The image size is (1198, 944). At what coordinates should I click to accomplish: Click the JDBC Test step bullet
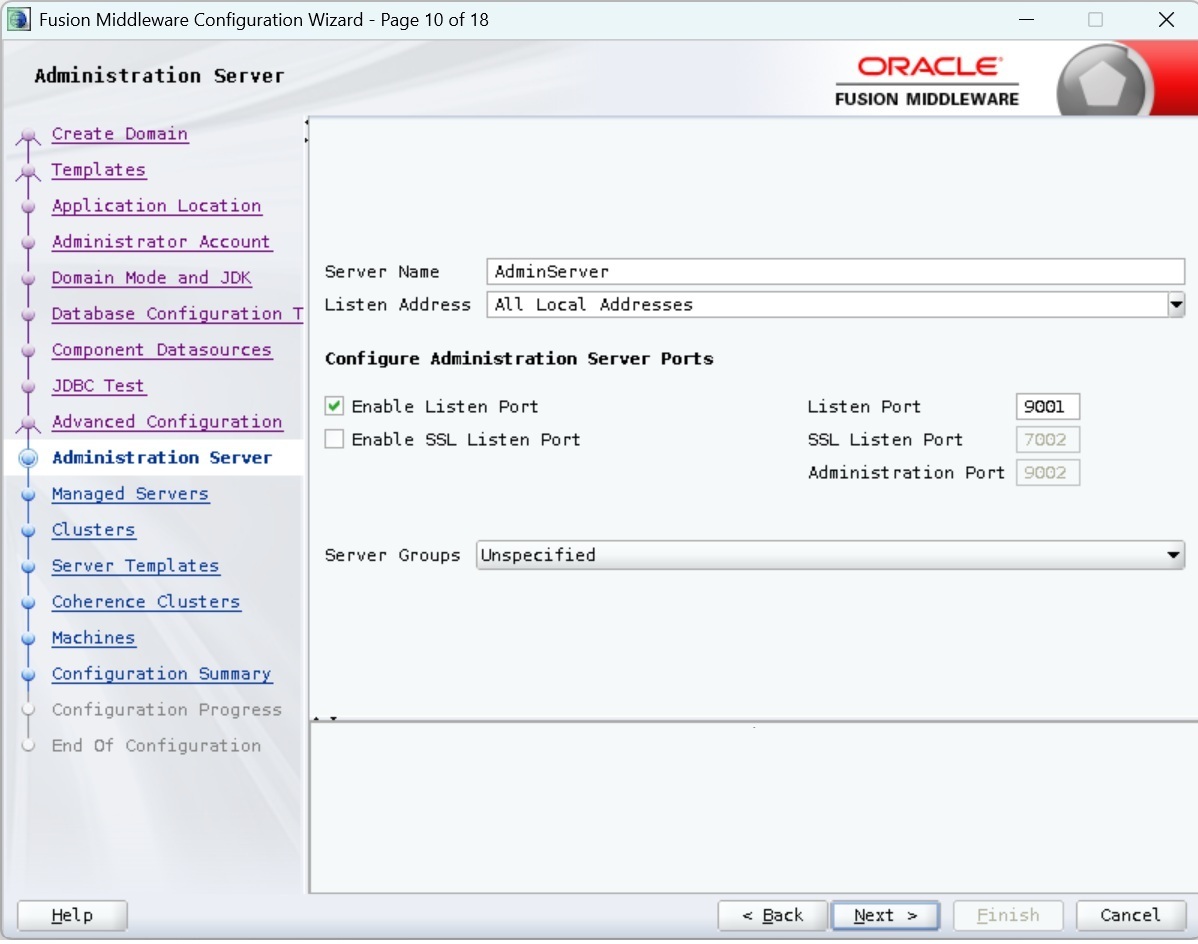coord(28,386)
